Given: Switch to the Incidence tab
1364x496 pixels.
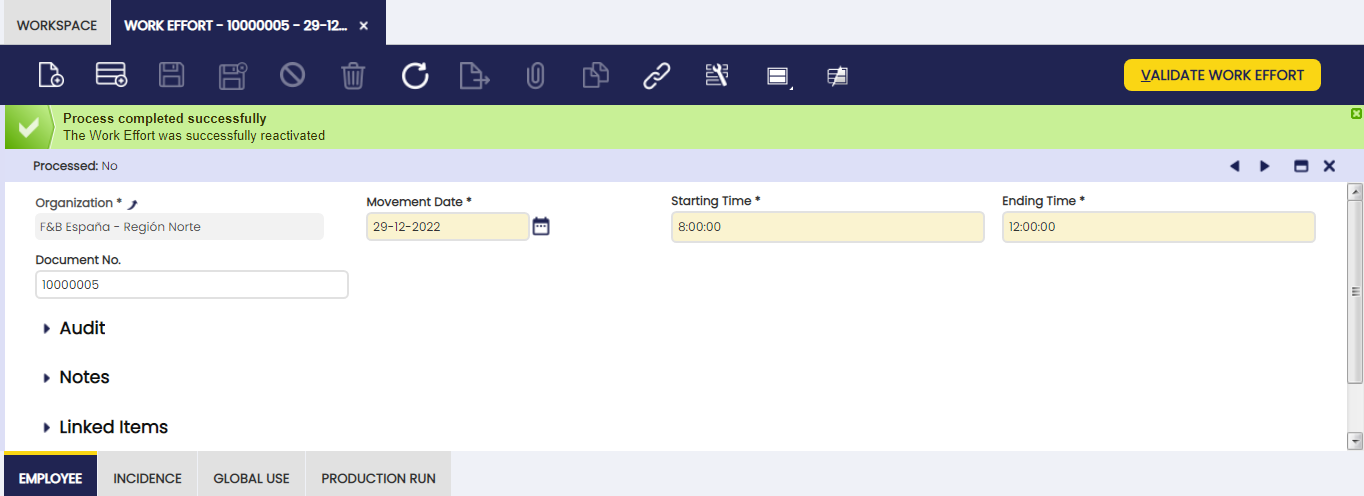Looking at the screenshot, I should 147,478.
